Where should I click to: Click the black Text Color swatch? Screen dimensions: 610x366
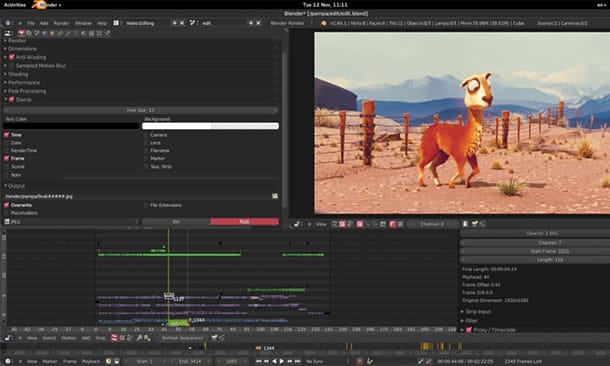tap(71, 126)
